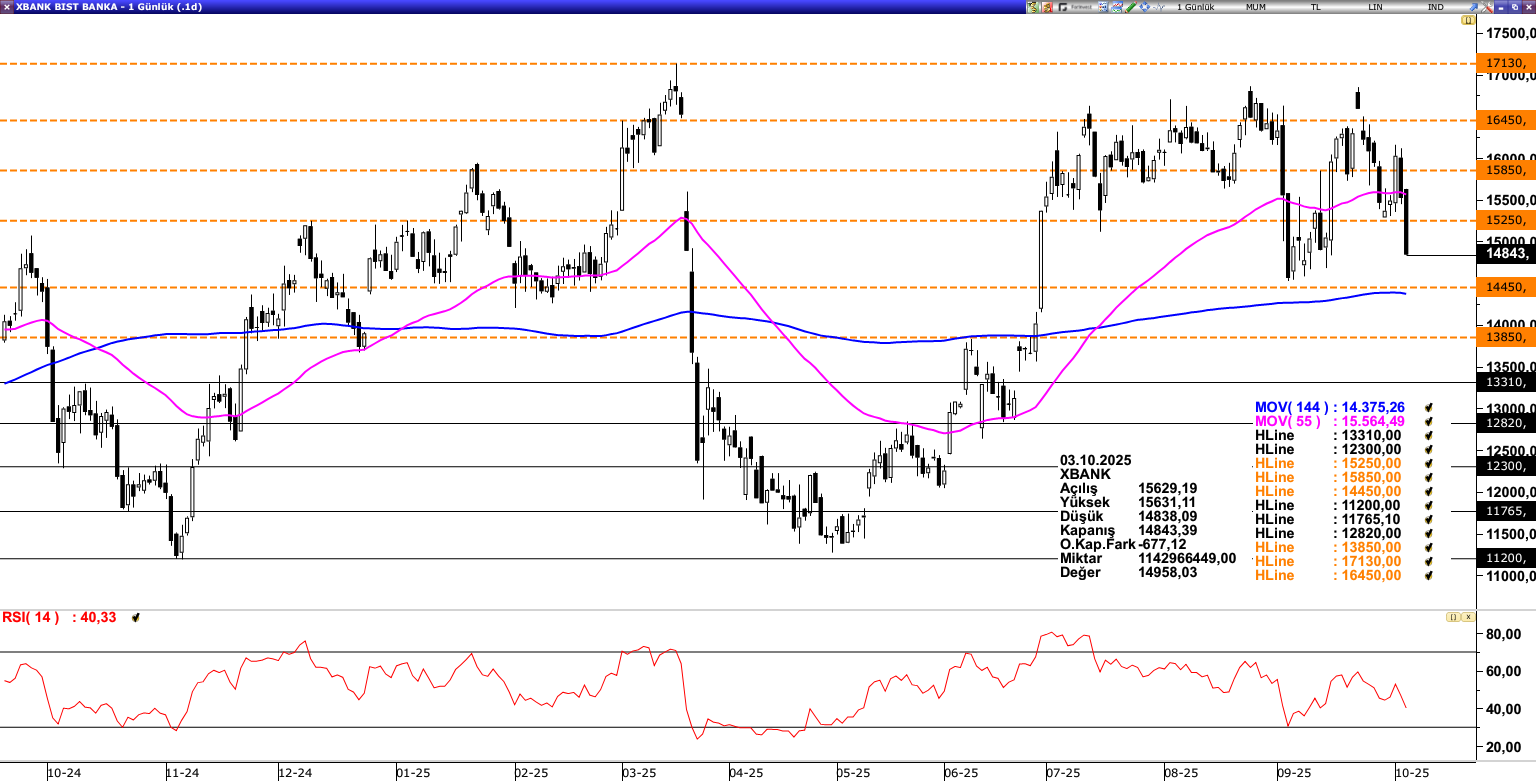Click the first yellow figure toolbar icon
Screen dimensions: 1536x781
(1033, 7)
